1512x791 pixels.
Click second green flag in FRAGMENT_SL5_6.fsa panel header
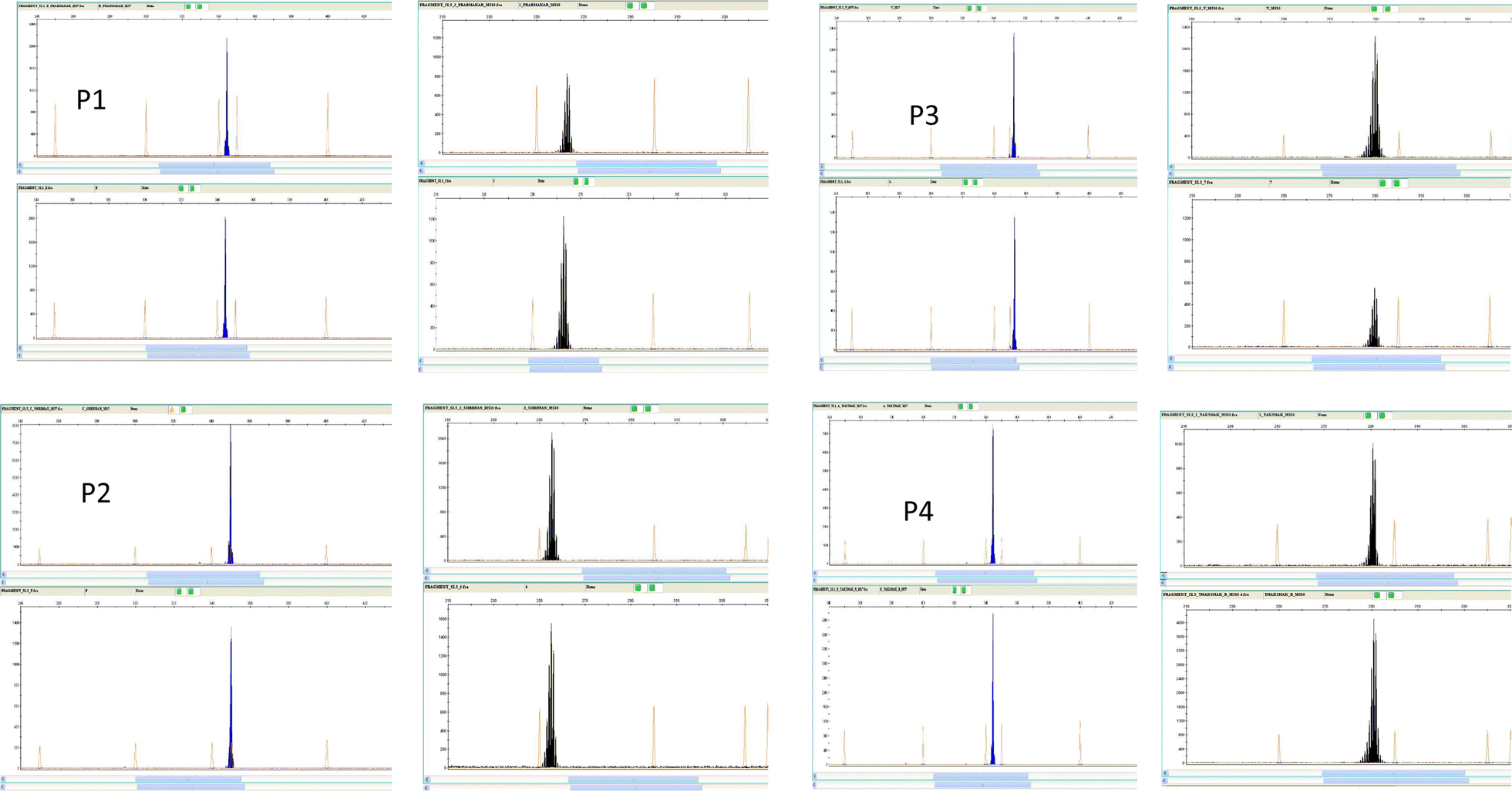[652, 587]
